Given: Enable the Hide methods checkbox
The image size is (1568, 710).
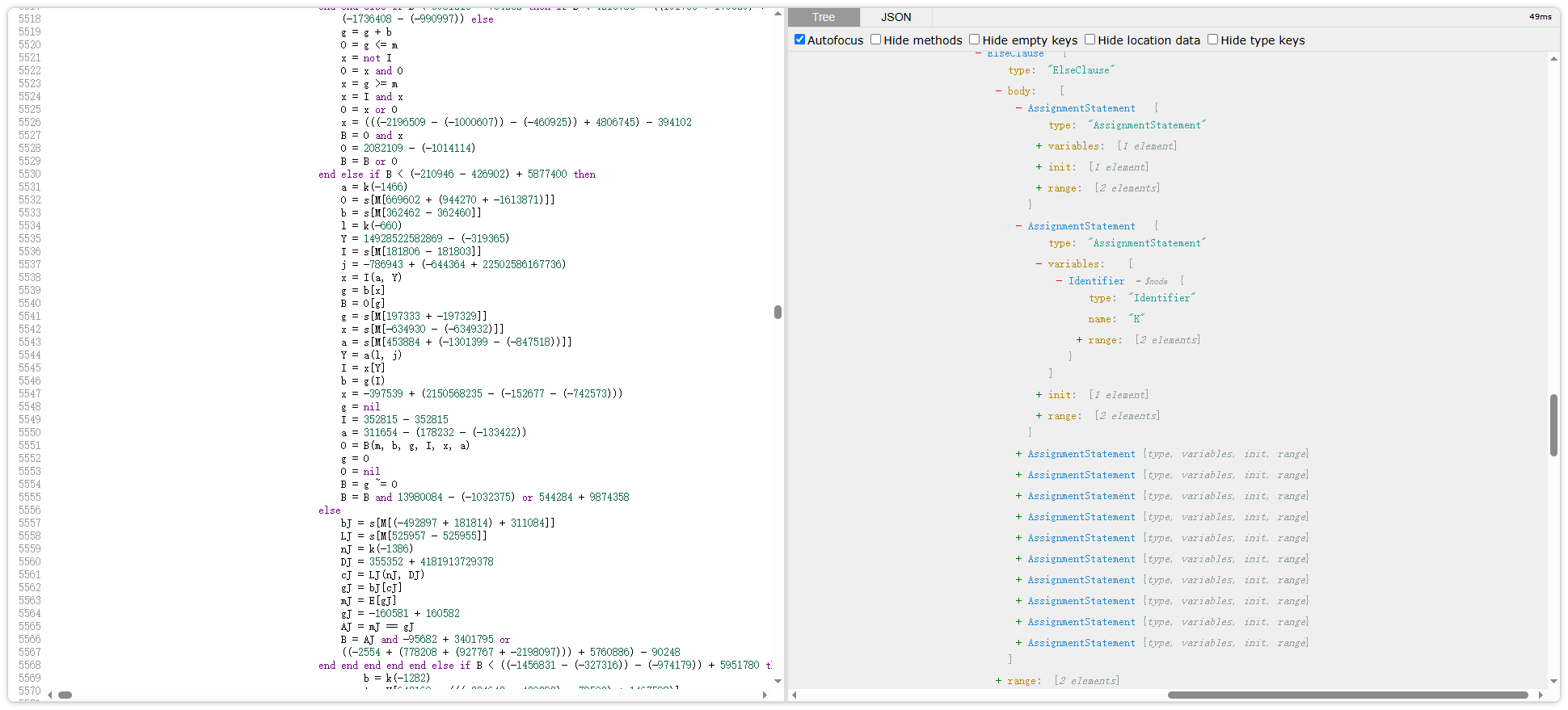Looking at the screenshot, I should click(875, 40).
